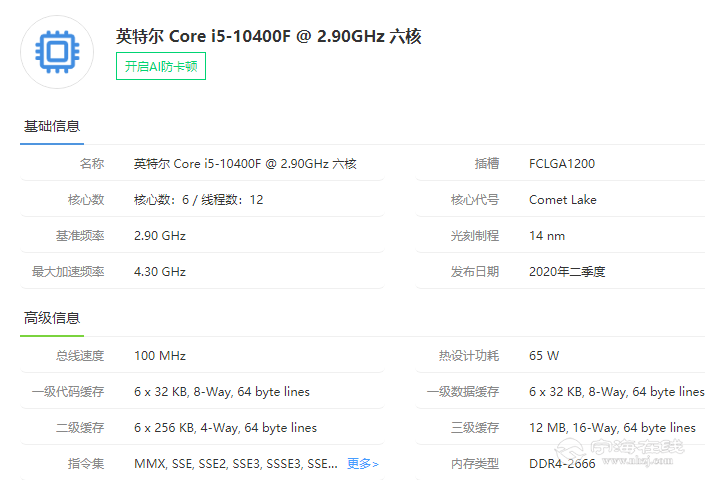Select the L2 cache value 6 x 256 KB
705x480 pixels.
pyautogui.click(x=225, y=428)
